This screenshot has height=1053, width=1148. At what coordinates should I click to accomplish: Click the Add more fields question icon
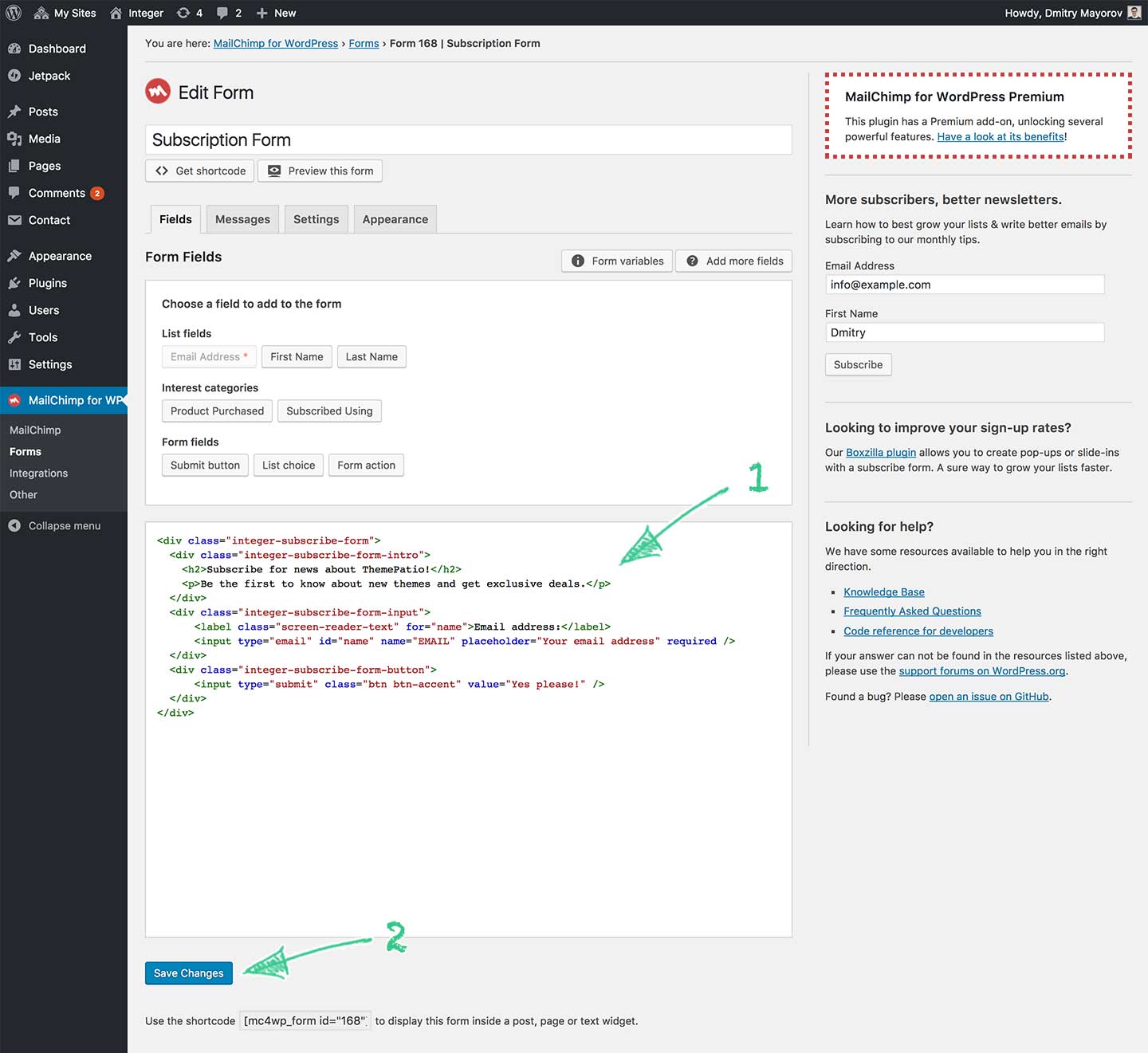pos(692,261)
